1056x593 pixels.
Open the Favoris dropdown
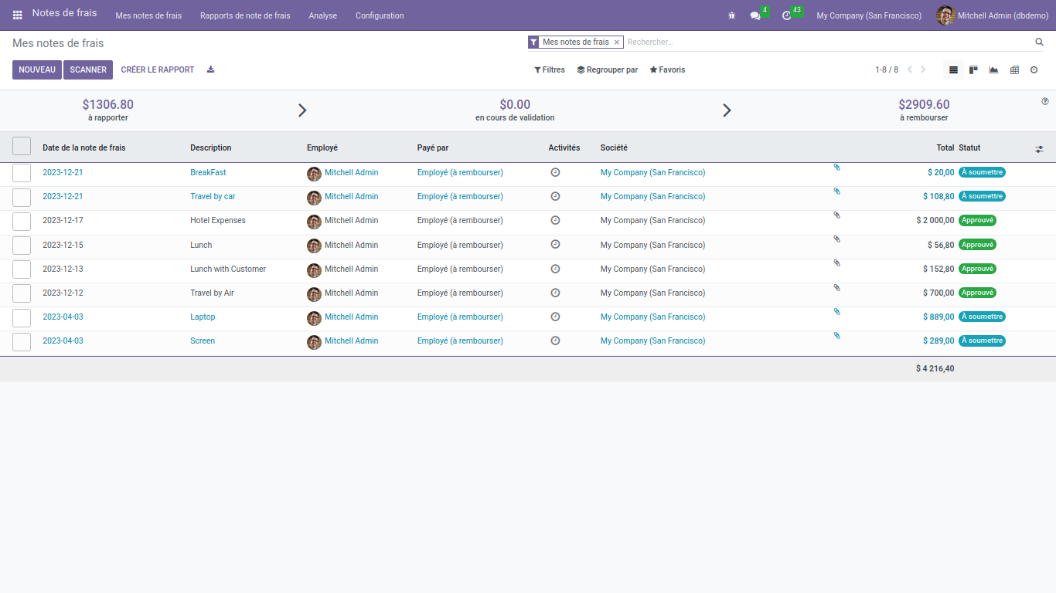point(667,70)
